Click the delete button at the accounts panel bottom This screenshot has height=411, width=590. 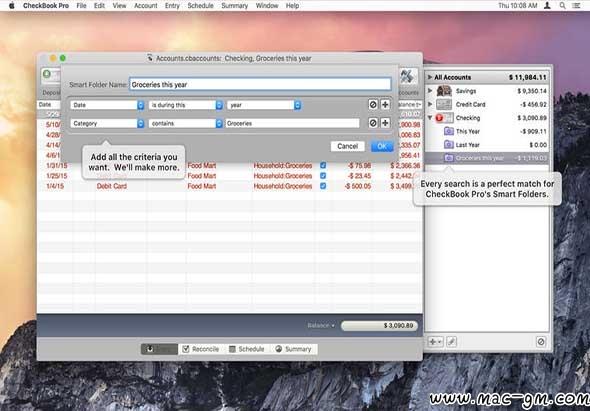click(541, 342)
